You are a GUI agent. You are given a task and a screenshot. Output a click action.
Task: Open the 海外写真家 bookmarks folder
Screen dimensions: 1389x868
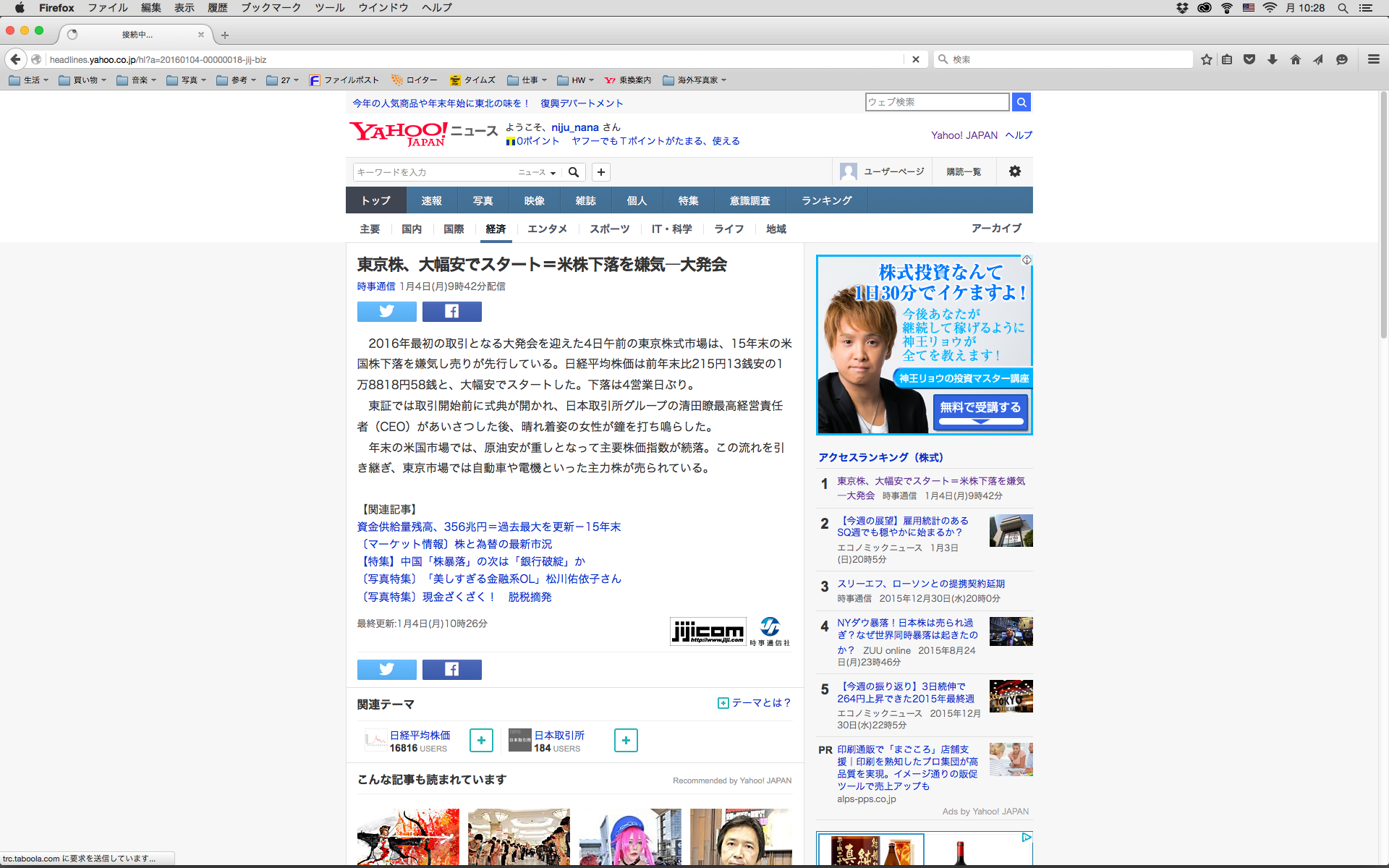pyautogui.click(x=694, y=80)
